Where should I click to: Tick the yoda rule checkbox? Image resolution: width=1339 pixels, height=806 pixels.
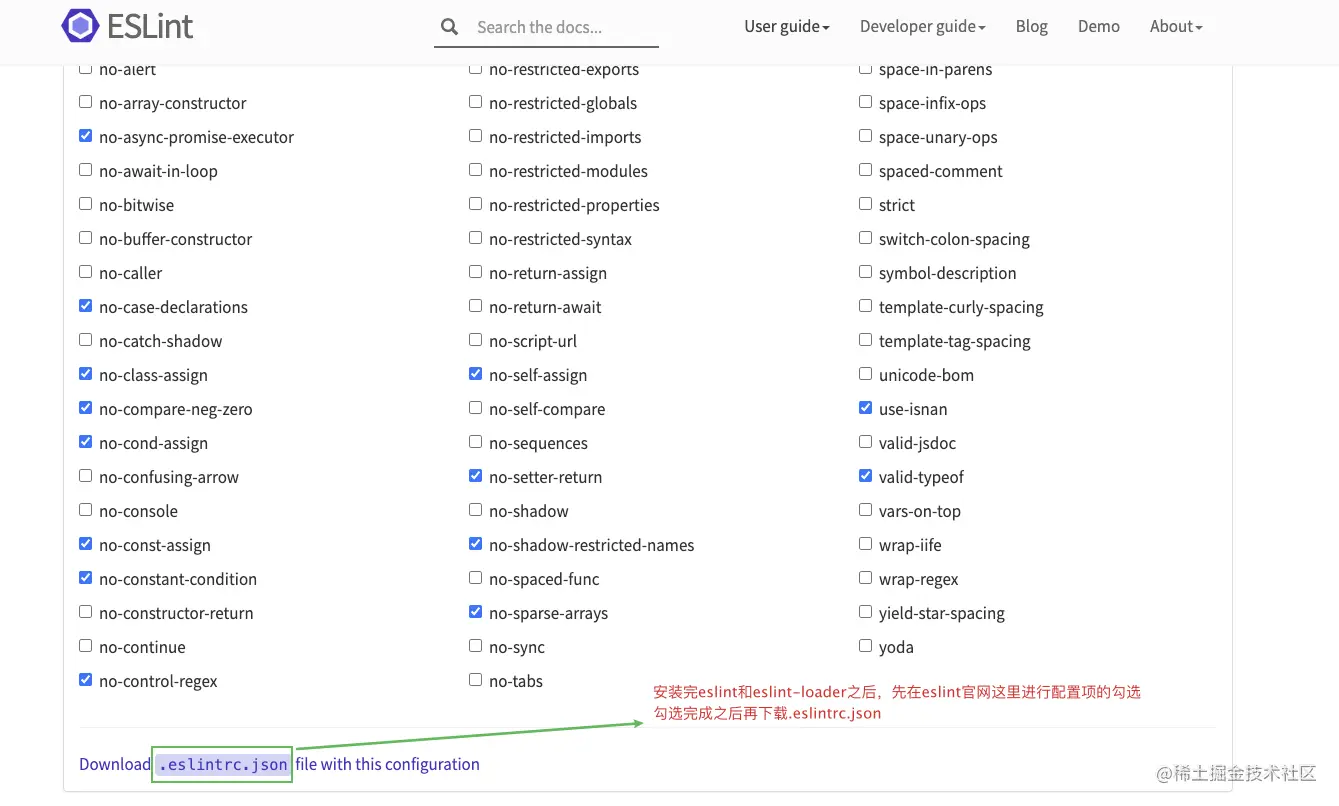865,646
